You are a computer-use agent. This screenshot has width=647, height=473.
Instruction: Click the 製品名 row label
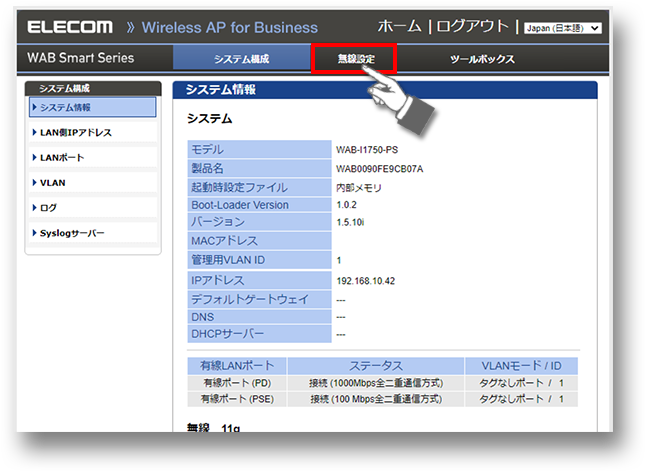[260, 168]
